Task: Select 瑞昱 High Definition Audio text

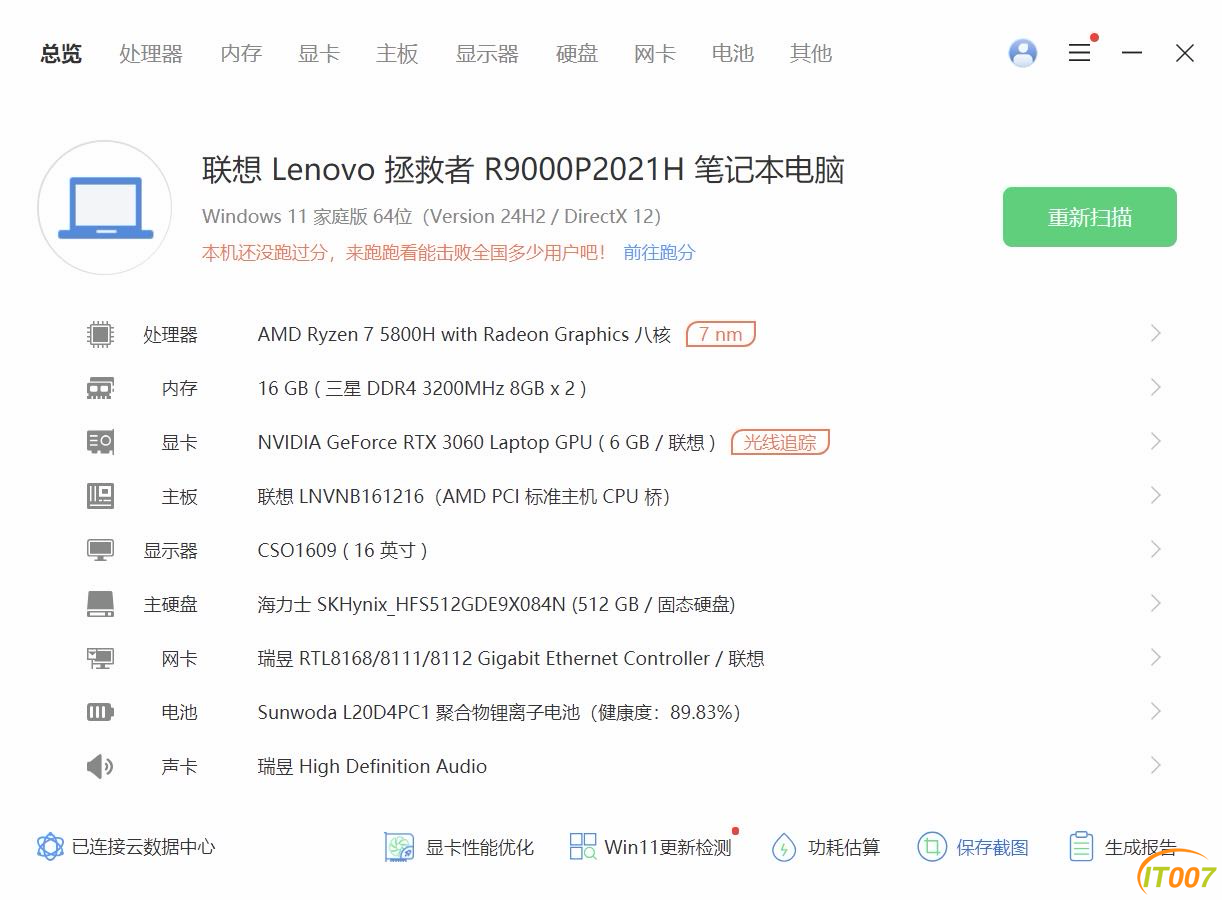Action: (372, 767)
